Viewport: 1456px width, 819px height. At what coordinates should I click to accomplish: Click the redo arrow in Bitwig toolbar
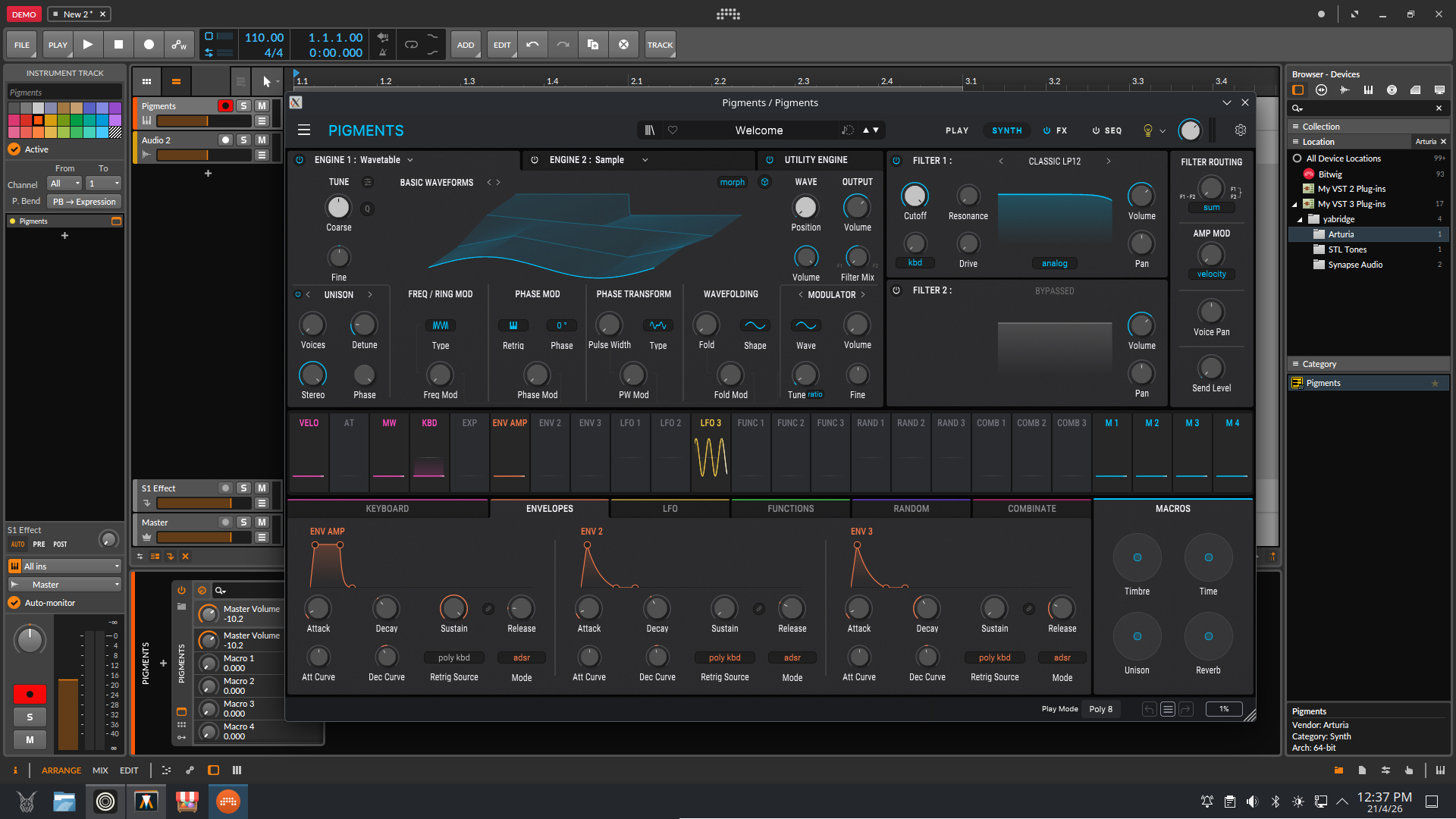pos(563,45)
